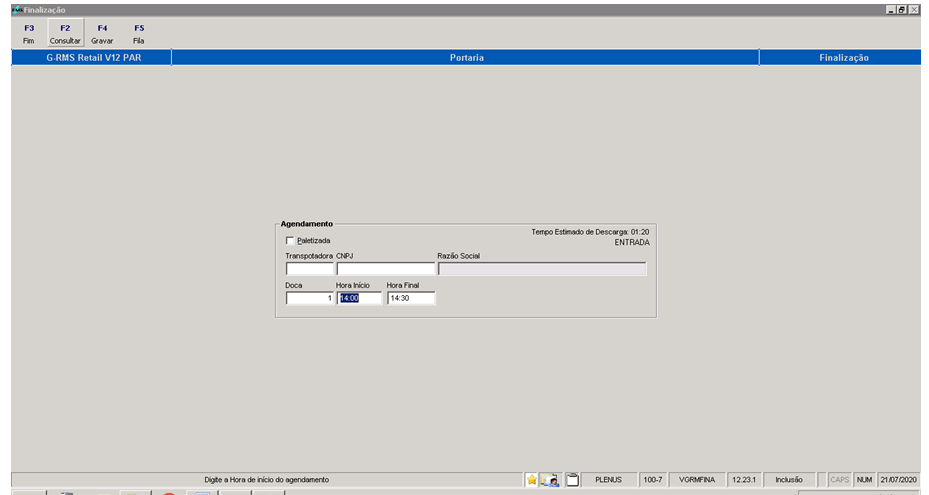Click the F2 Consultar toolbar button
This screenshot has width=929, height=495.
(65, 34)
